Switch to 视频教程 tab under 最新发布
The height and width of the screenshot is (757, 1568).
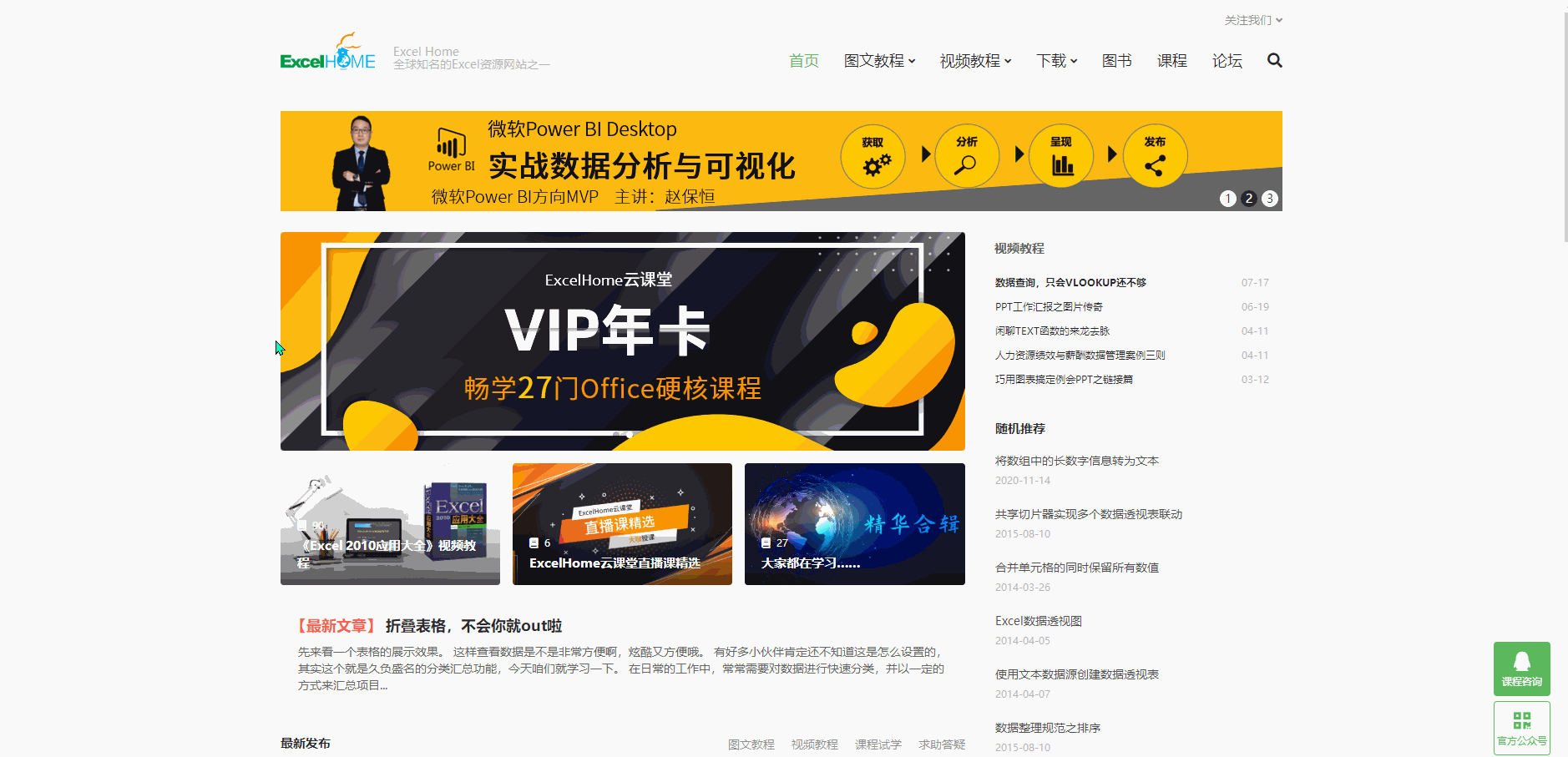click(814, 744)
